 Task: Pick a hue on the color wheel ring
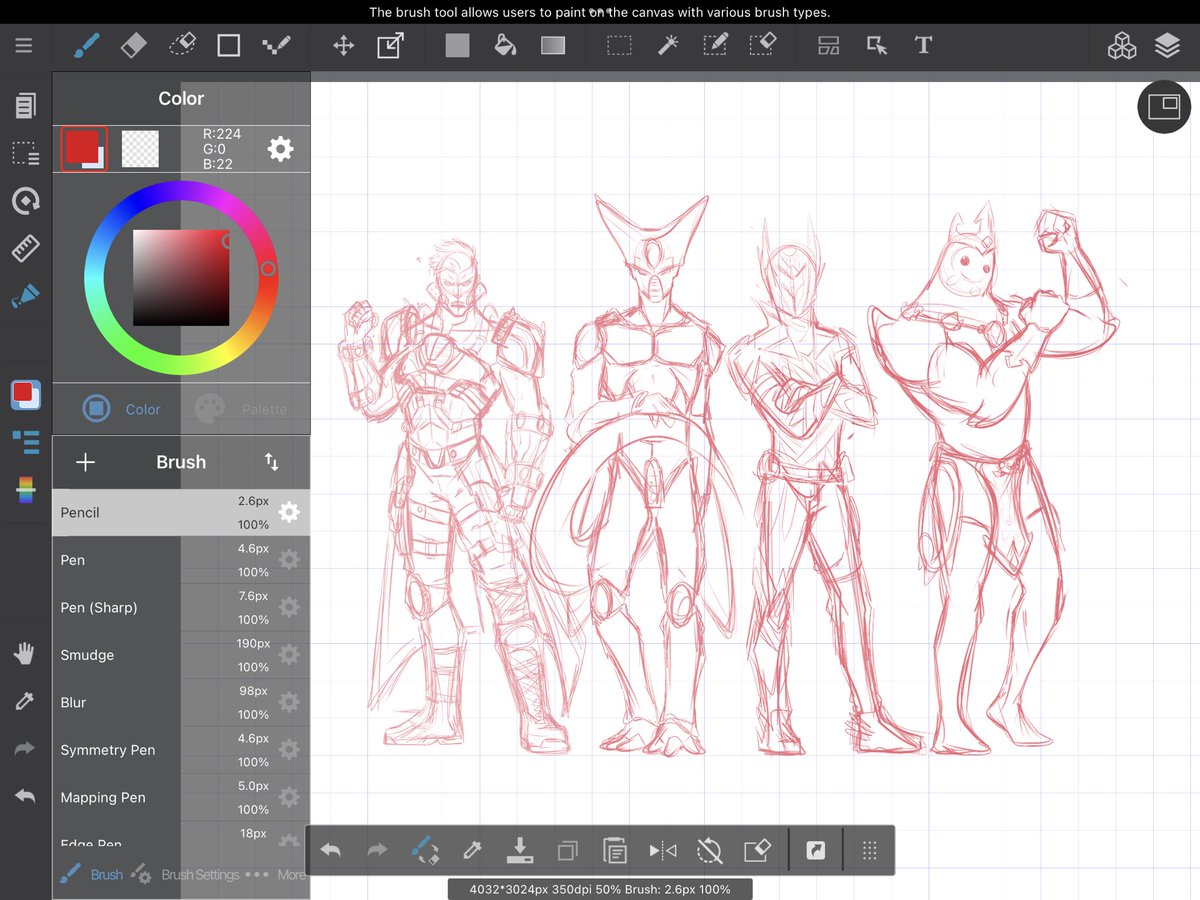pyautogui.click(x=181, y=277)
